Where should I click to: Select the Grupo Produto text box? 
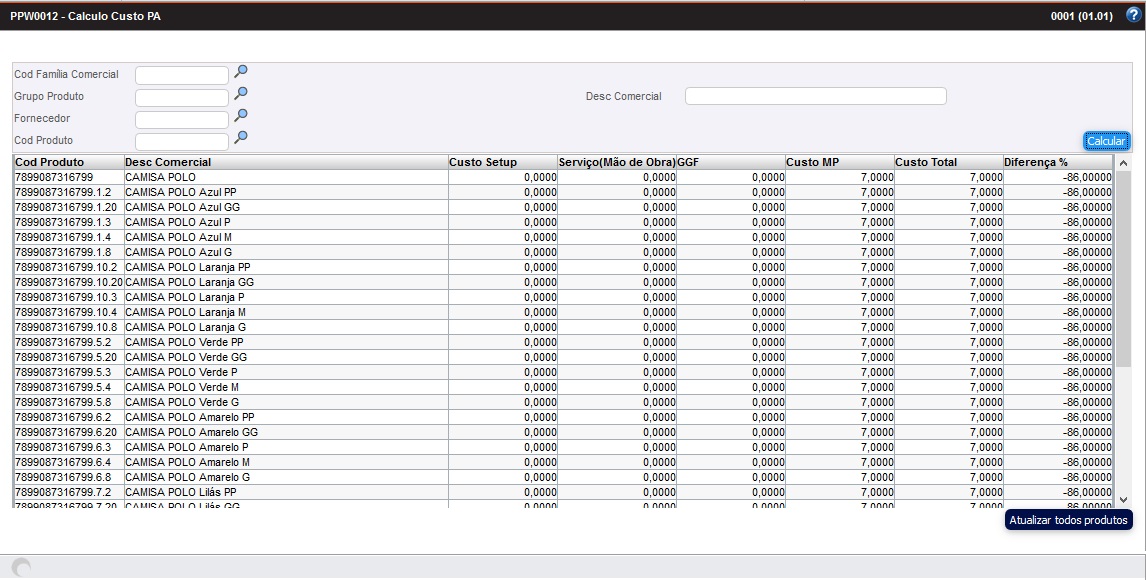pyautogui.click(x=182, y=97)
